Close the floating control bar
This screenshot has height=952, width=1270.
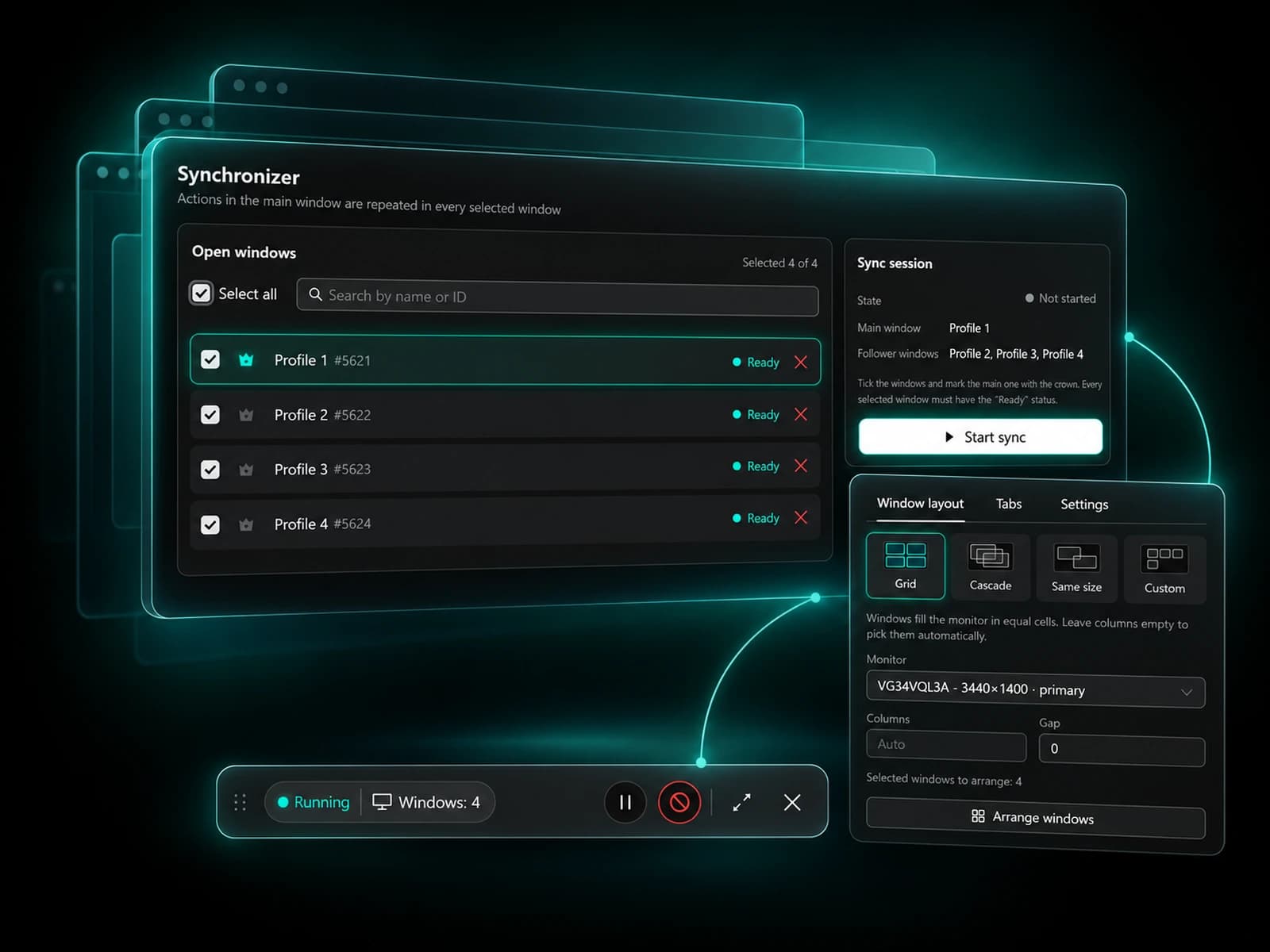[792, 802]
